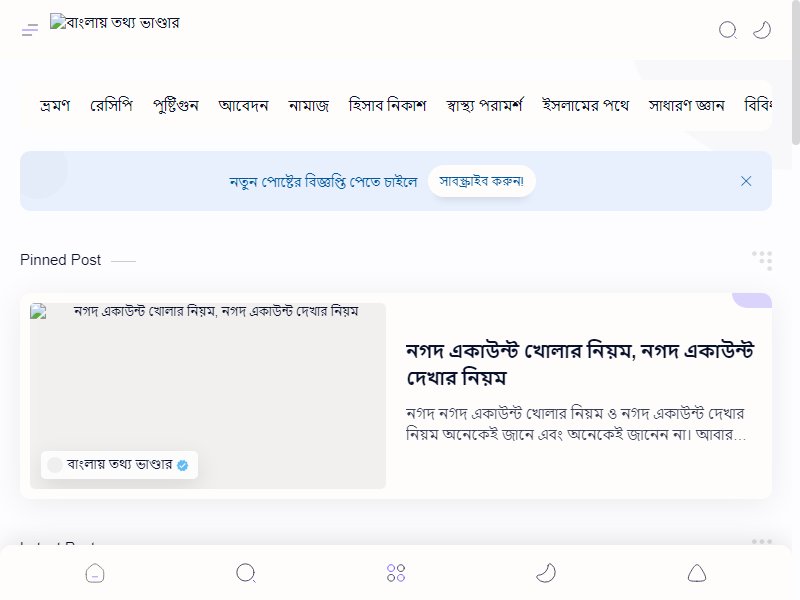Open the ভ্রমণ category
This screenshot has height=600, width=800.
[55, 105]
